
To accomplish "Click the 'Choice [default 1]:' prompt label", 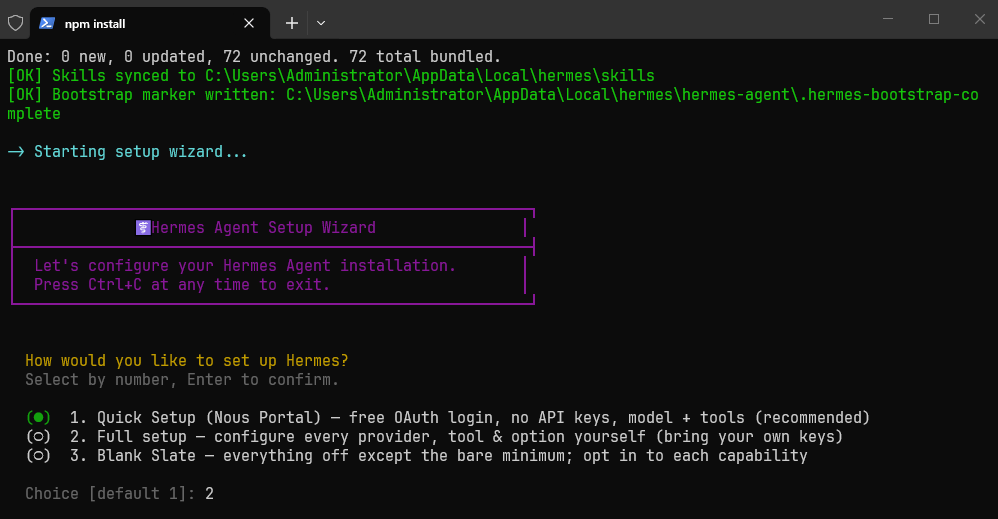I will click(110, 494).
